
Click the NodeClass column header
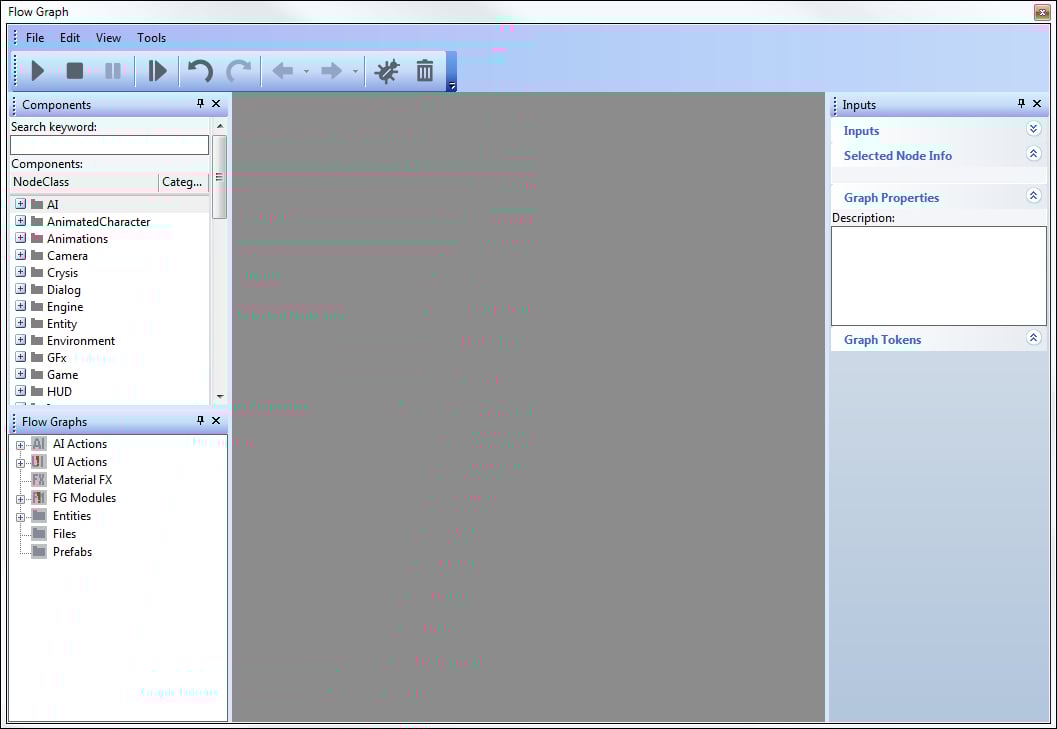click(83, 182)
